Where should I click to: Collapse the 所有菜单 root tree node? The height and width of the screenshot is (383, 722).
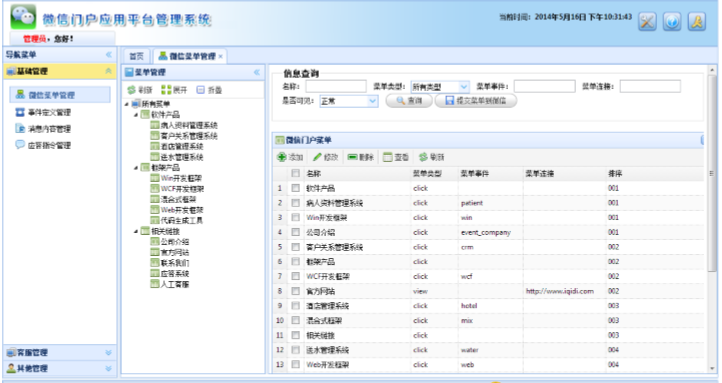click(127, 104)
